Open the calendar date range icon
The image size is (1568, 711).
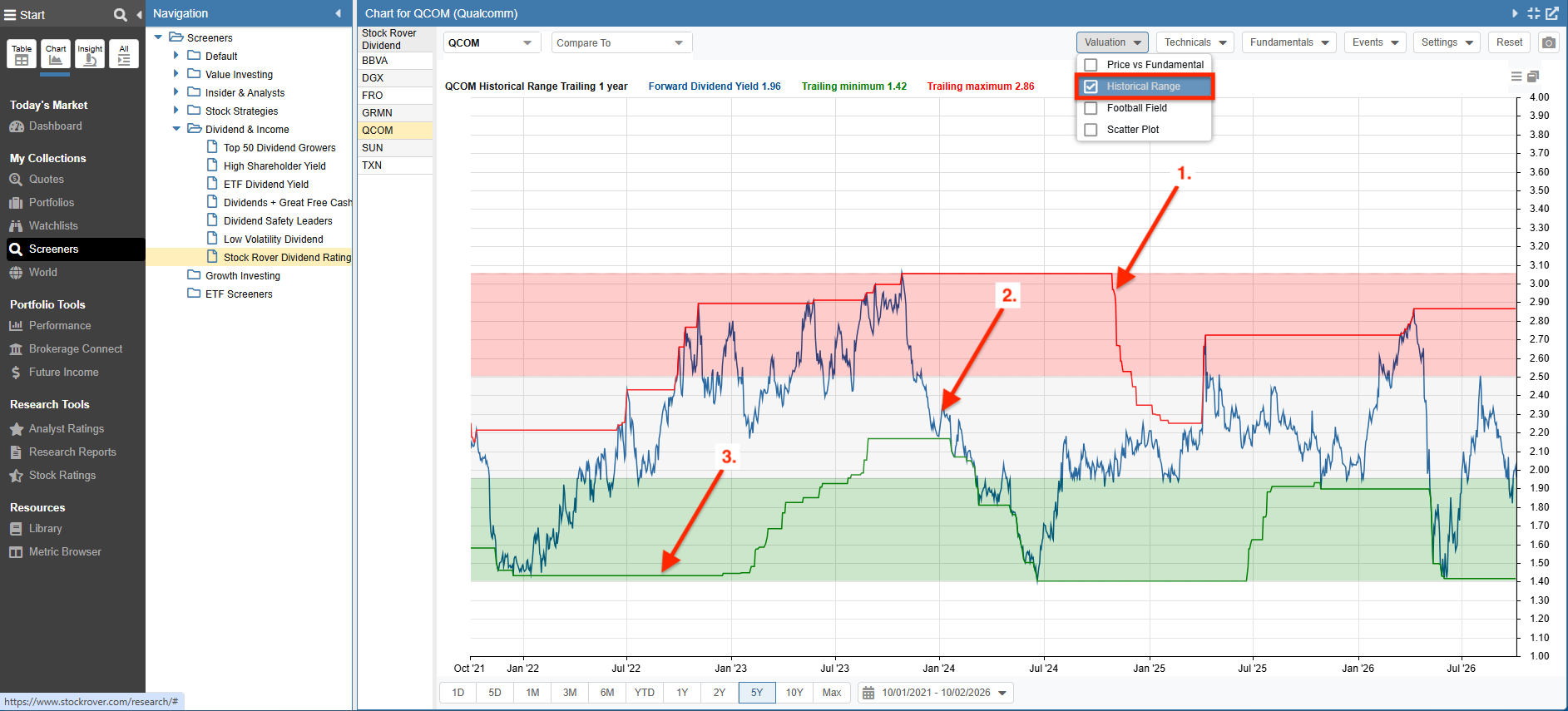pyautogui.click(x=868, y=693)
